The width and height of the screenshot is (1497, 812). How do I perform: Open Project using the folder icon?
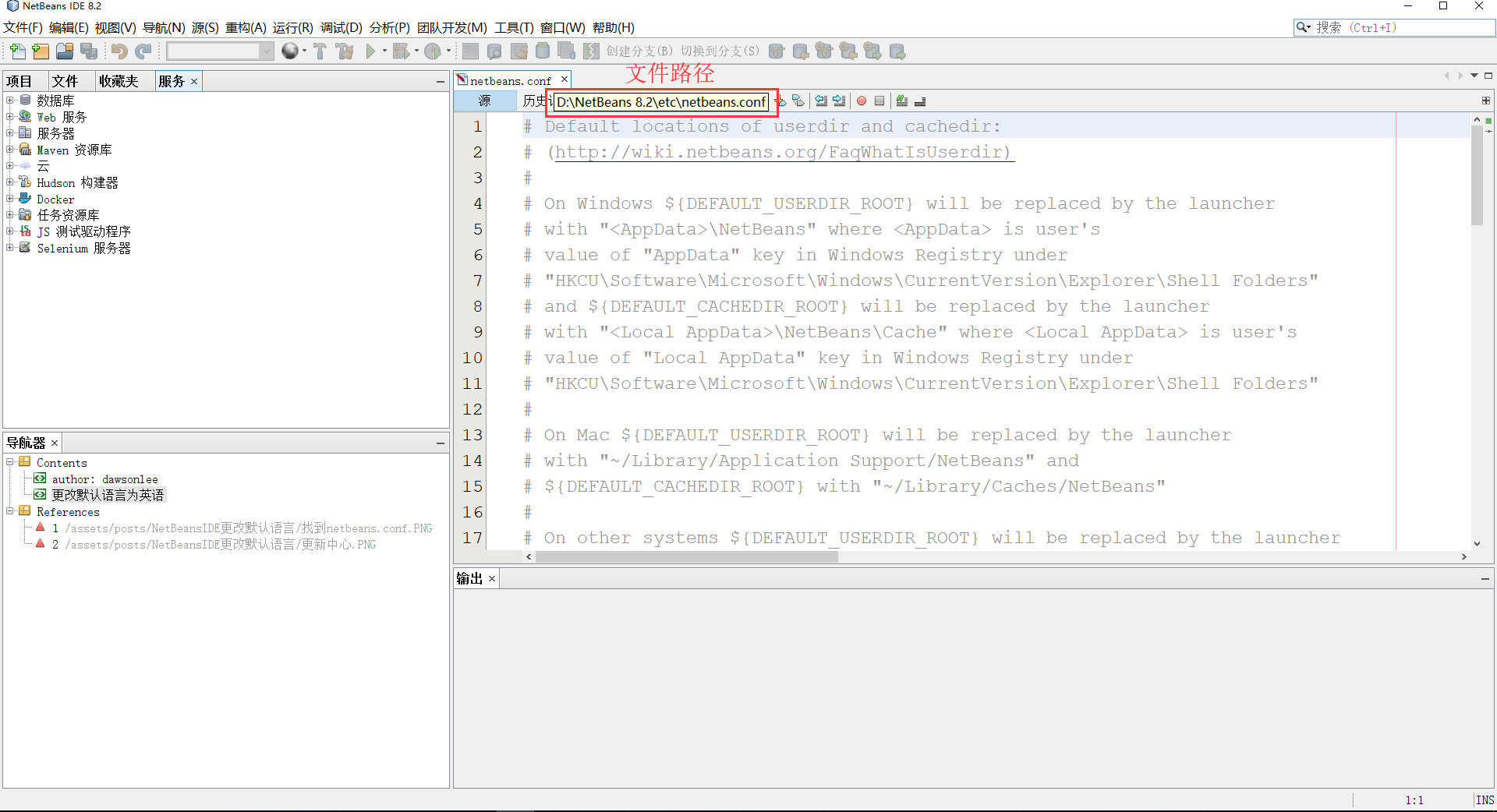[65, 51]
